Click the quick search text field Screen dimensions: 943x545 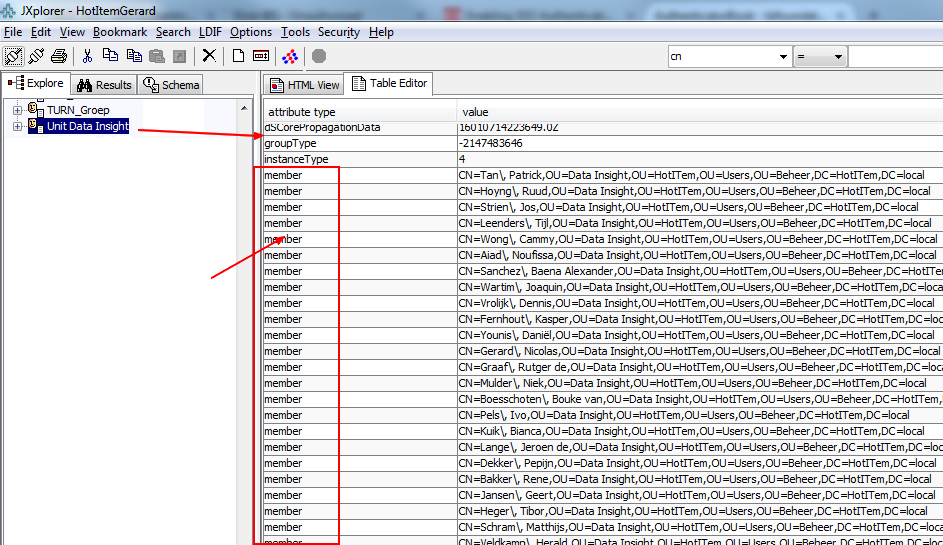click(x=895, y=57)
